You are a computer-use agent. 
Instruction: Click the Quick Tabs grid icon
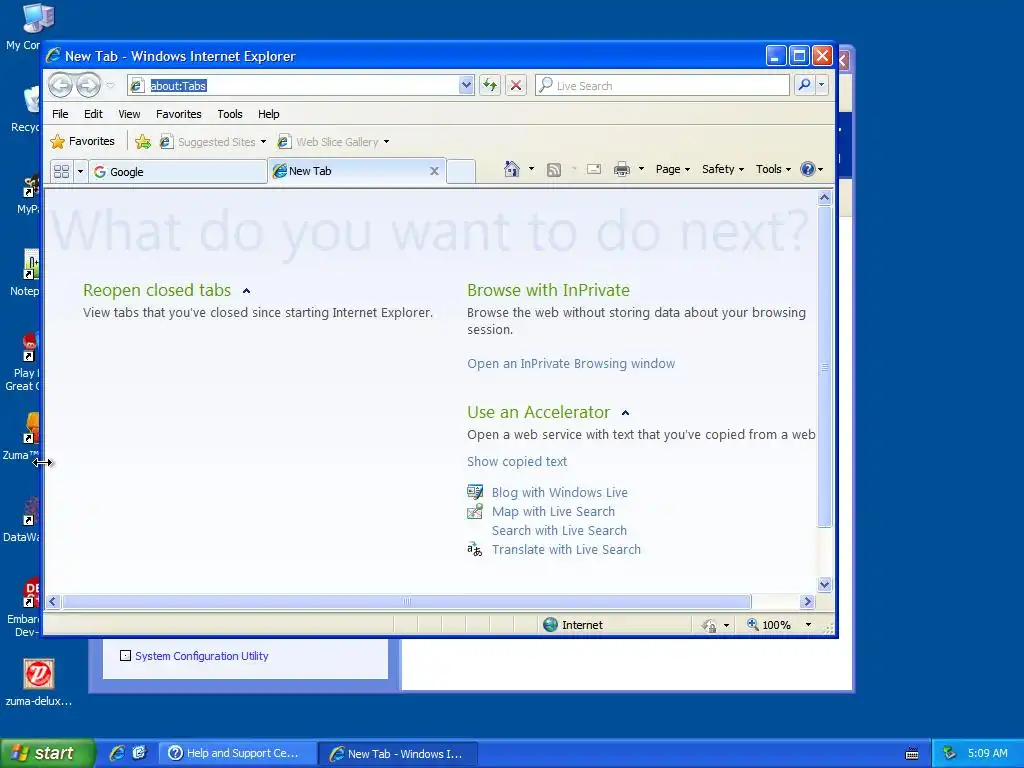point(61,172)
